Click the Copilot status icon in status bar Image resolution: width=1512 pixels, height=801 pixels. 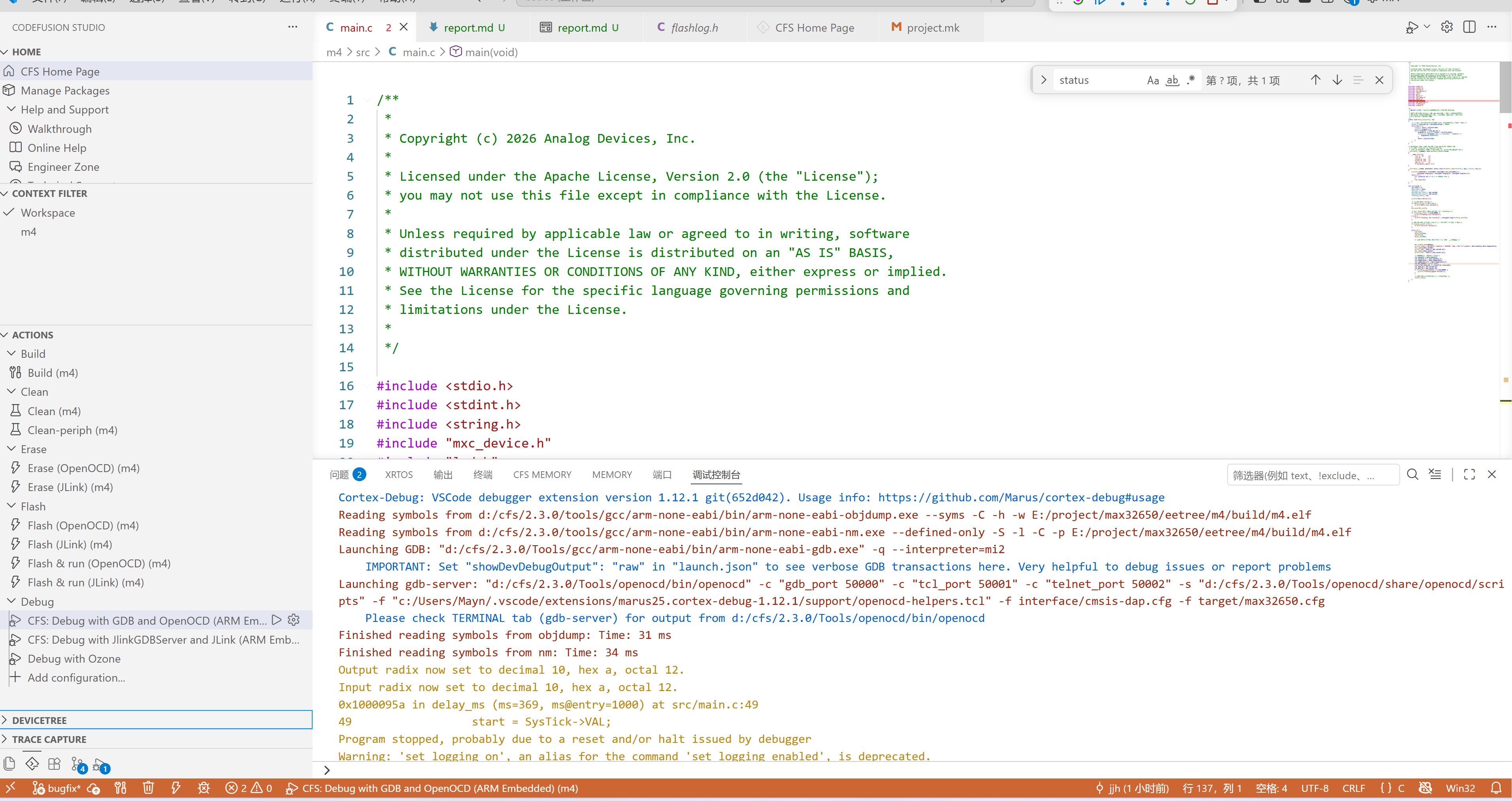(1425, 788)
